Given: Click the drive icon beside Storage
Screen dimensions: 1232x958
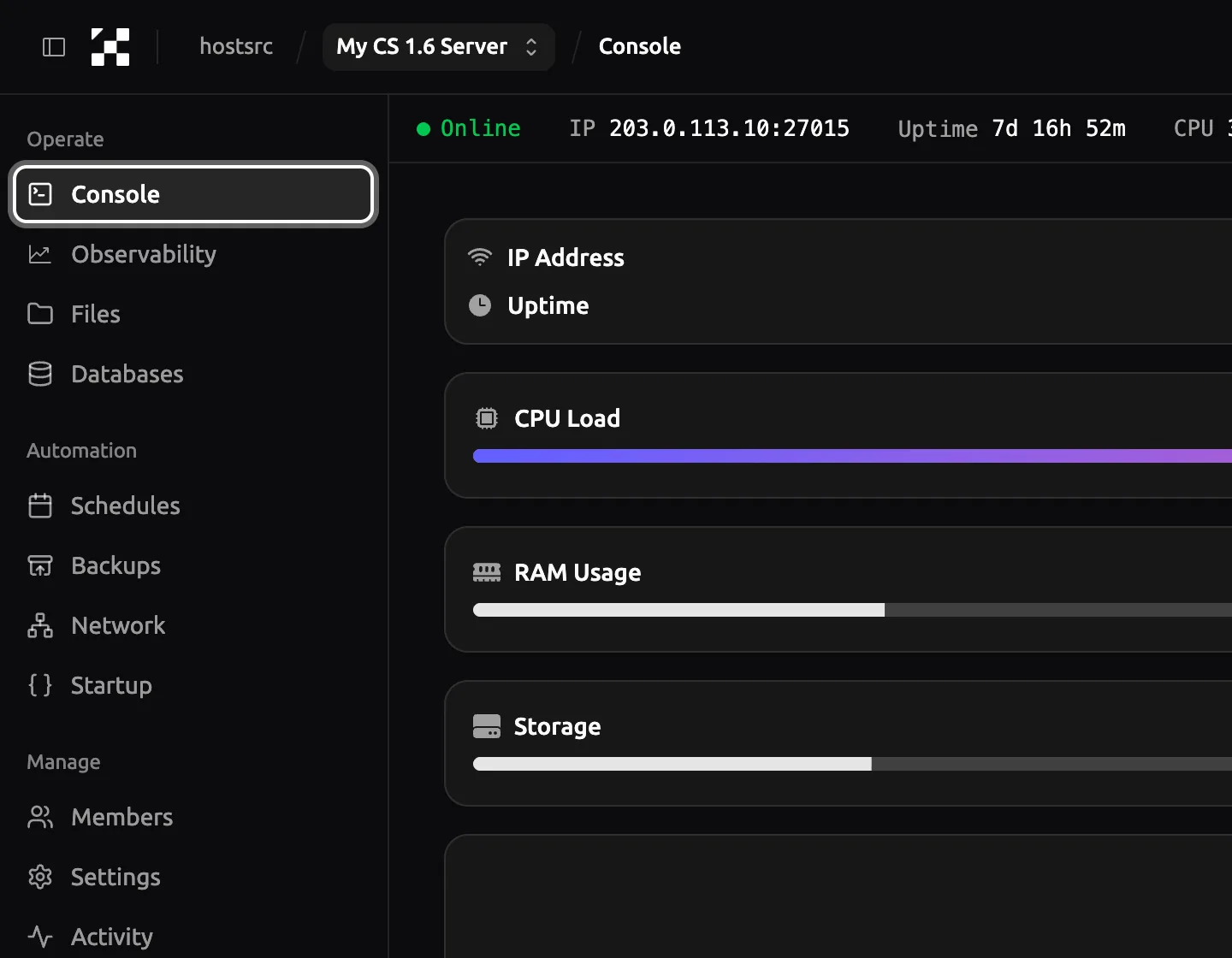Looking at the screenshot, I should (x=487, y=726).
